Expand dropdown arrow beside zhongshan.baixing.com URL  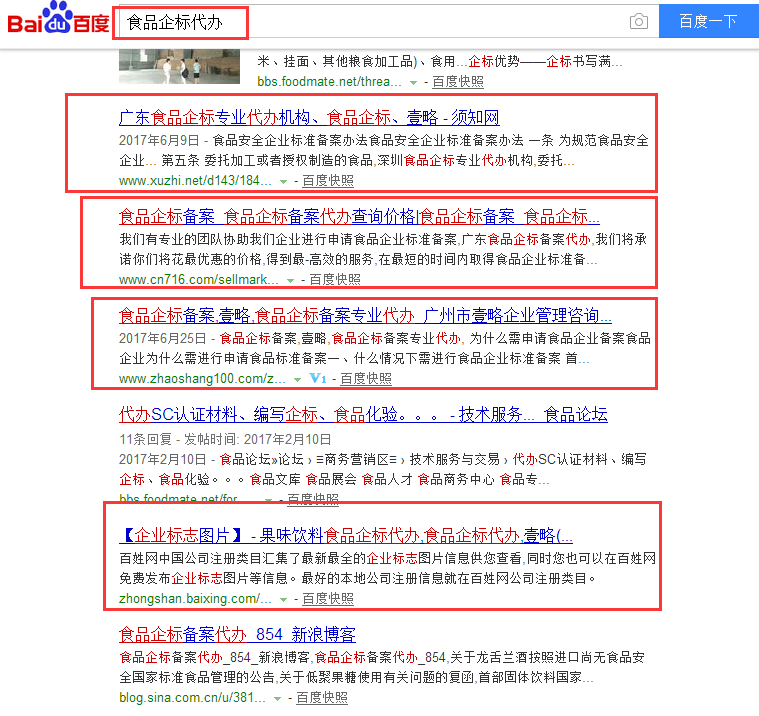pos(284,600)
